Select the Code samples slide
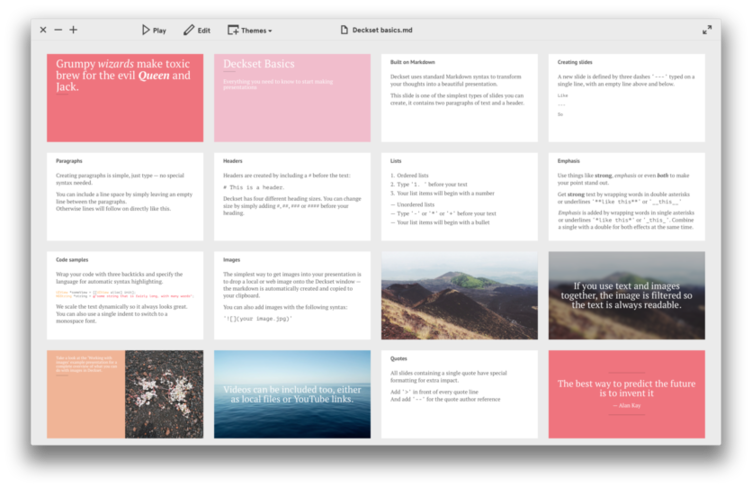Screen dimensions: 752x488 125,295
